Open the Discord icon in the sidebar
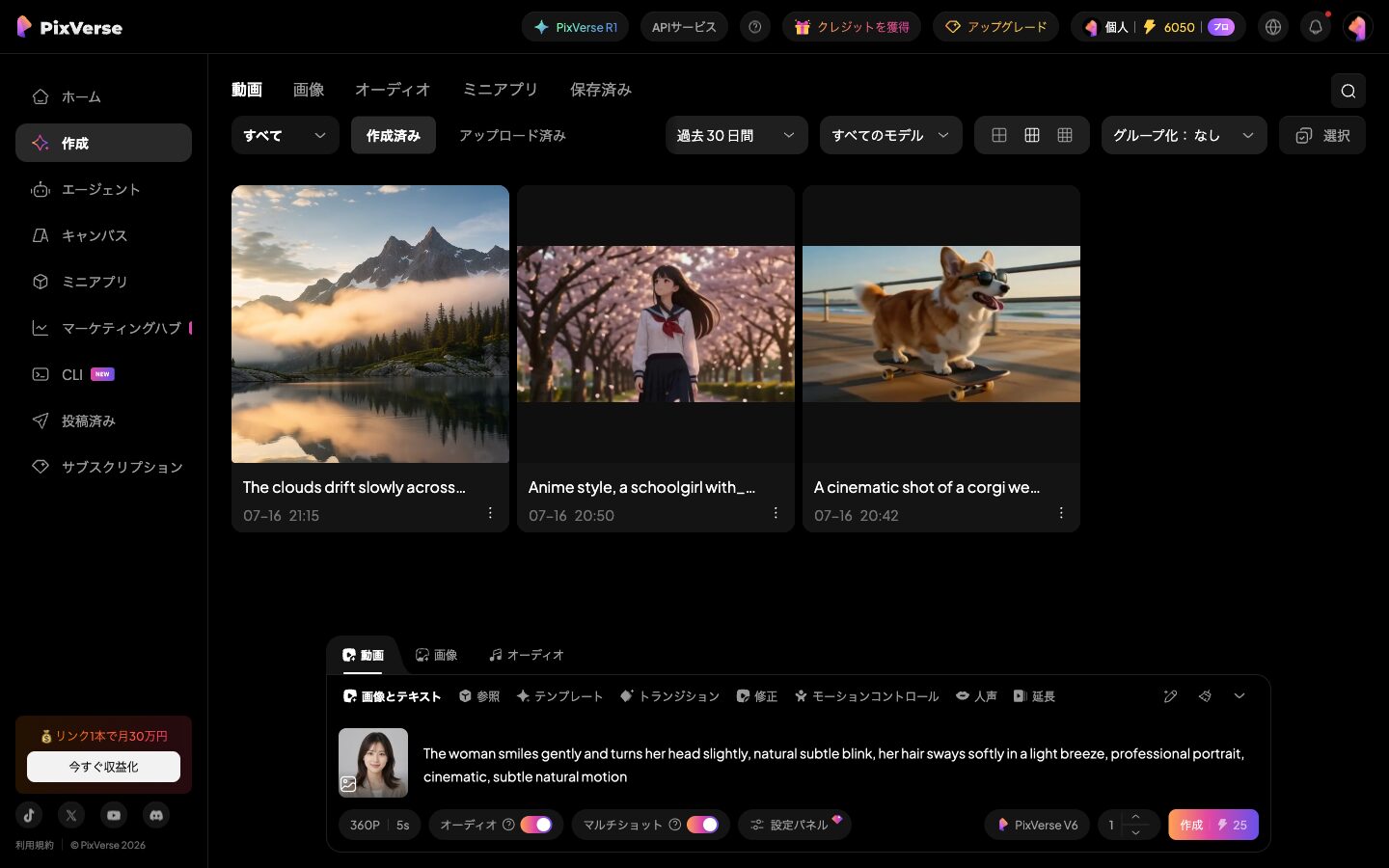The image size is (1389, 868). tap(156, 815)
